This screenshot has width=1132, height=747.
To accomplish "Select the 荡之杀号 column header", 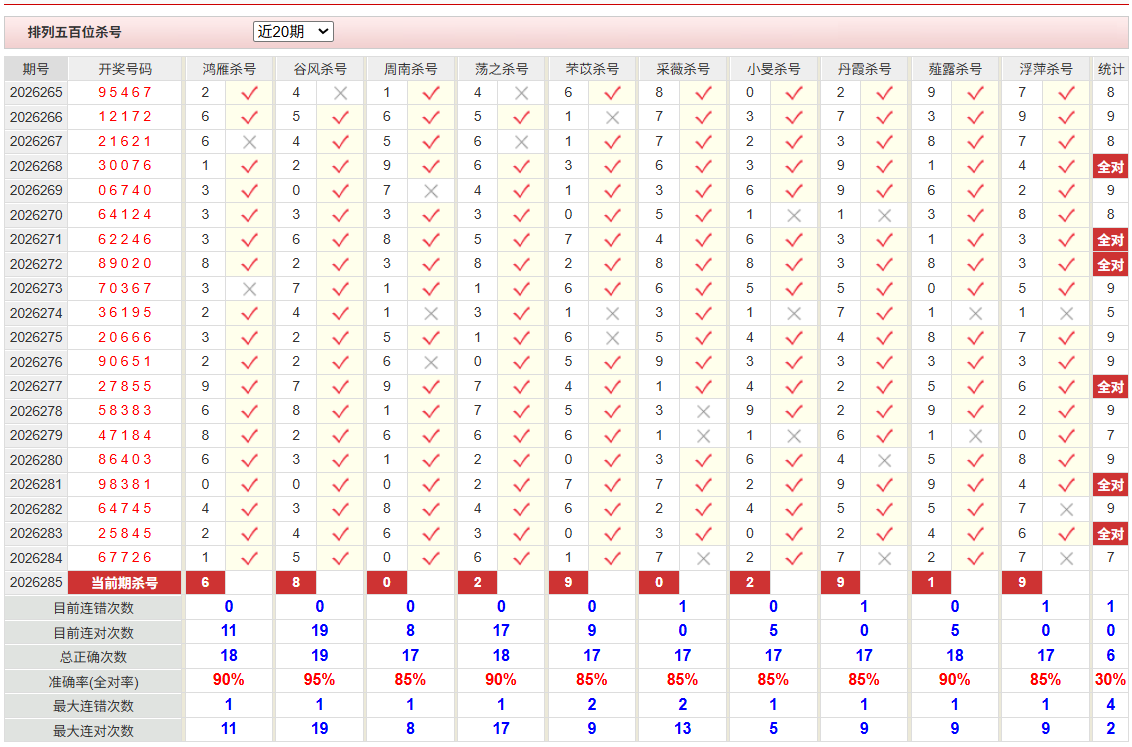I will pyautogui.click(x=501, y=69).
